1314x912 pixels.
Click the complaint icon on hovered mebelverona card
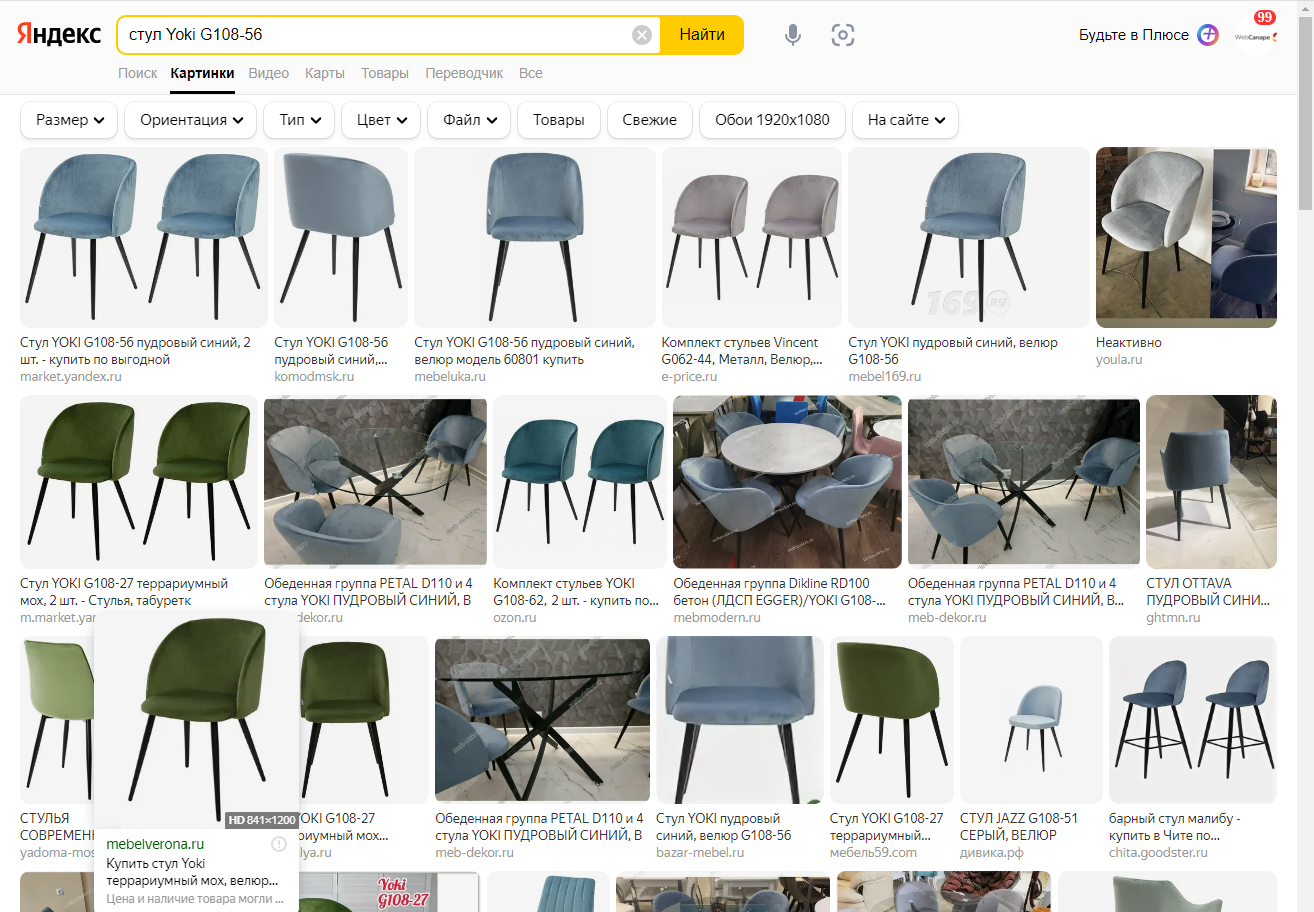pyautogui.click(x=279, y=844)
